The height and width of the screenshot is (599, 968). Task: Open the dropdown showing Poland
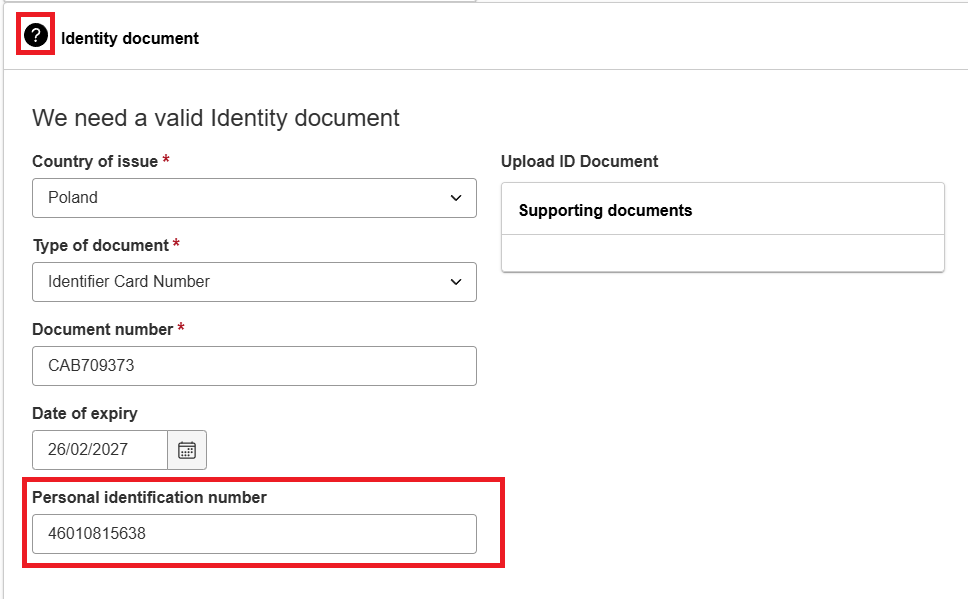click(254, 198)
